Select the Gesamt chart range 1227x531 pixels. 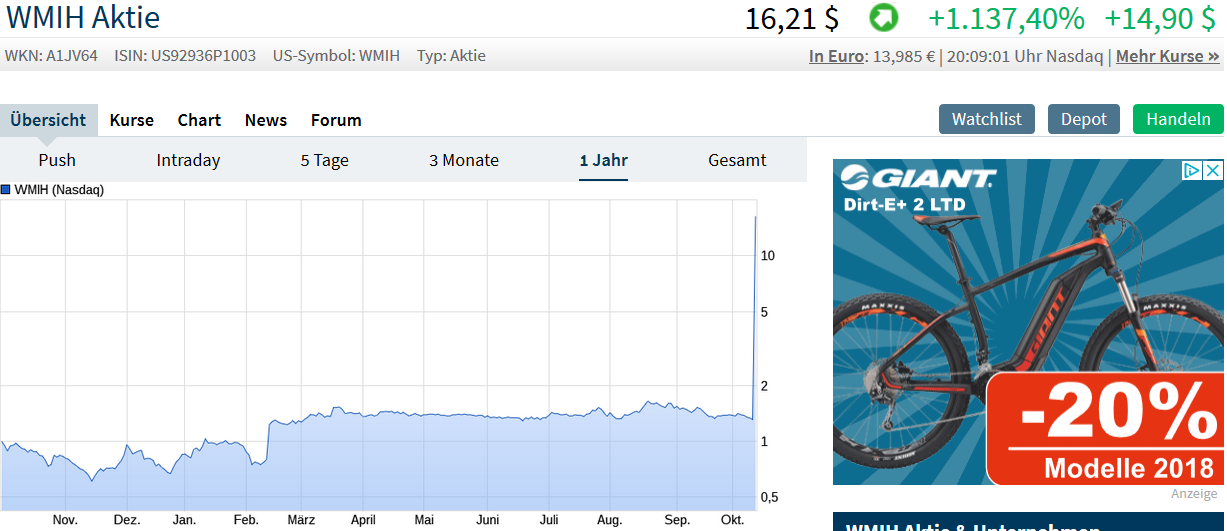tap(737, 160)
